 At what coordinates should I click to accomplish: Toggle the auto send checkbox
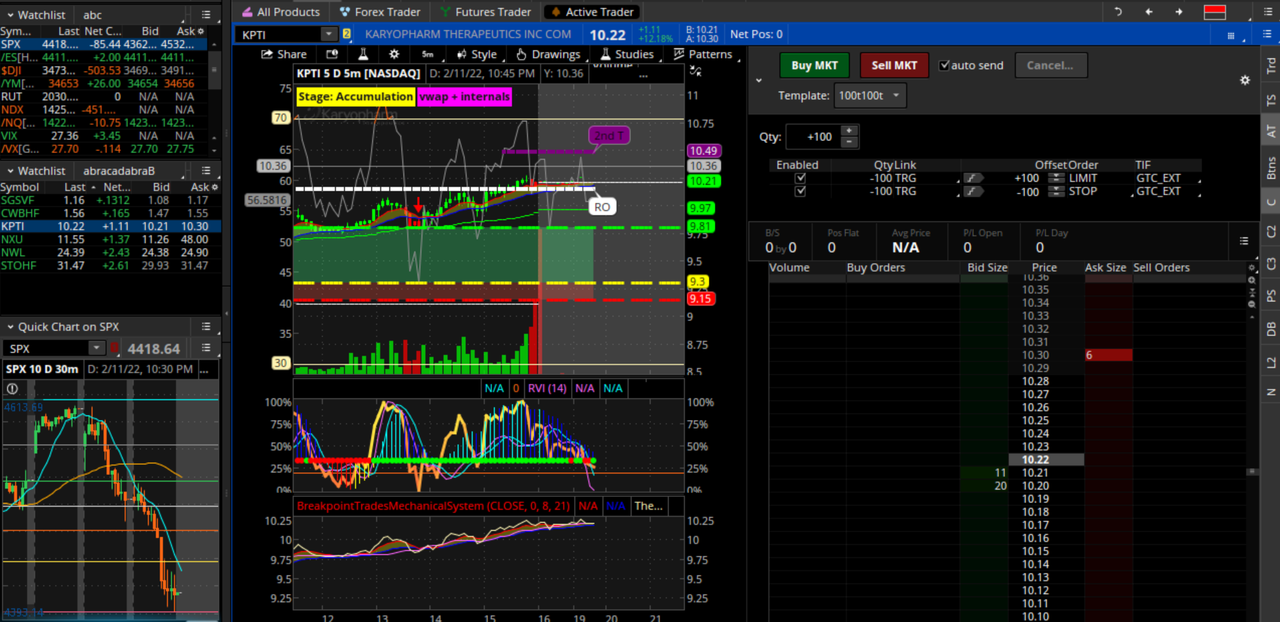tap(944, 65)
